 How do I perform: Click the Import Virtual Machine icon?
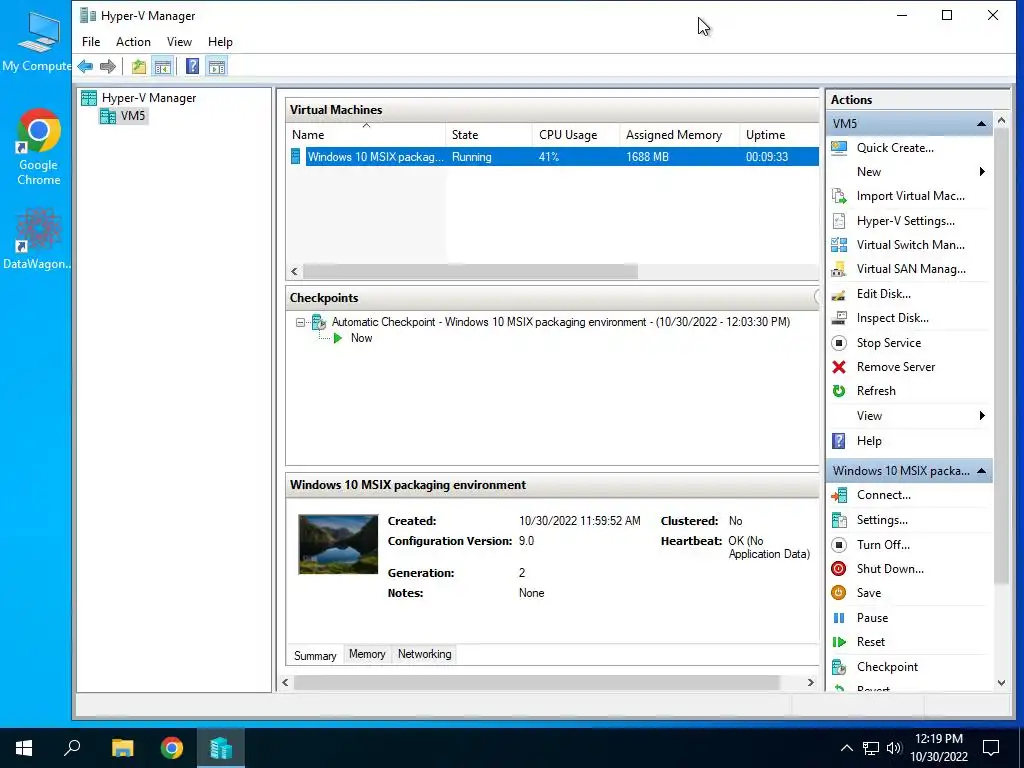pyautogui.click(x=839, y=196)
